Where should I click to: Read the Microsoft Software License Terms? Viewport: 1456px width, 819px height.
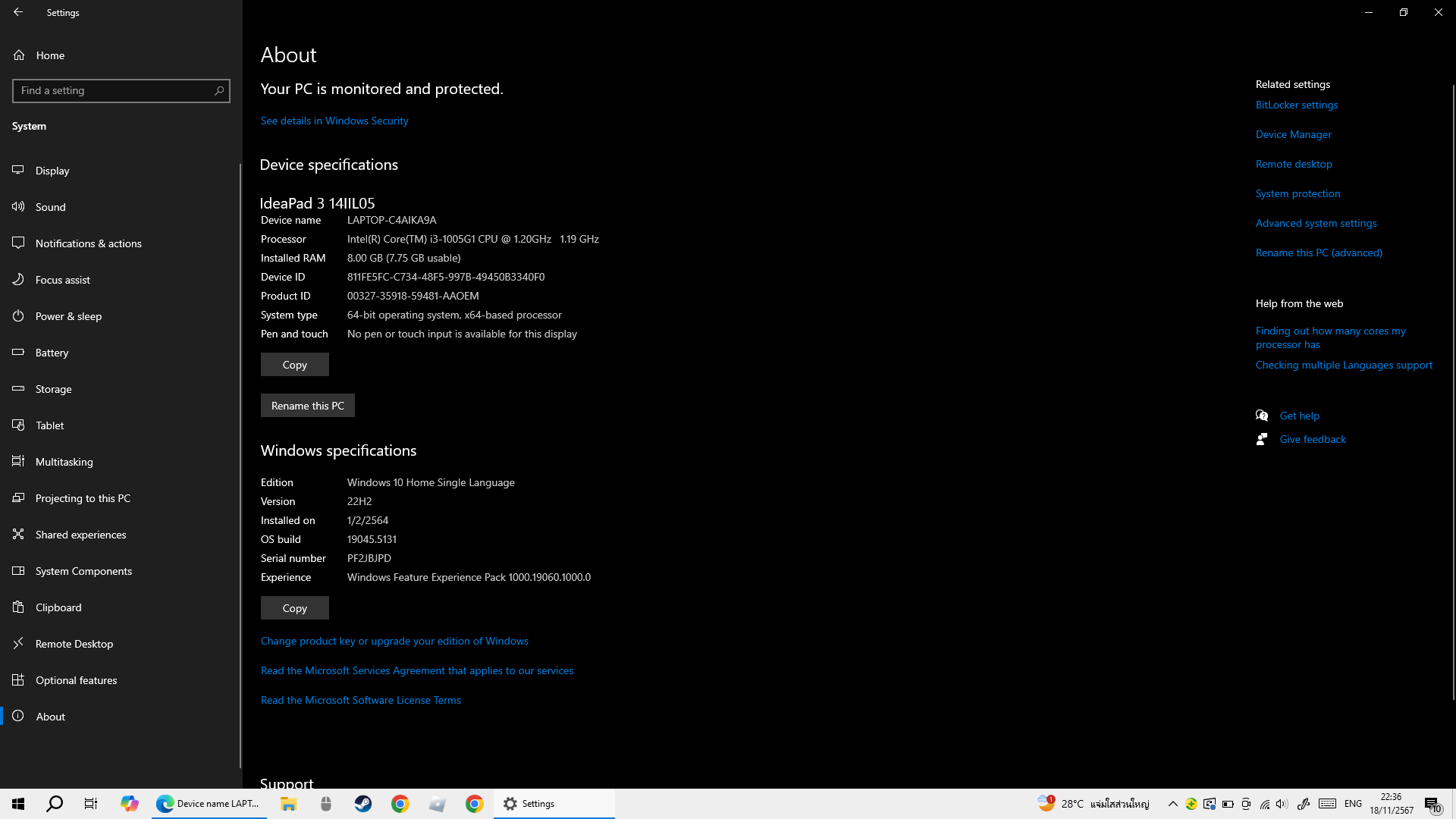361,700
